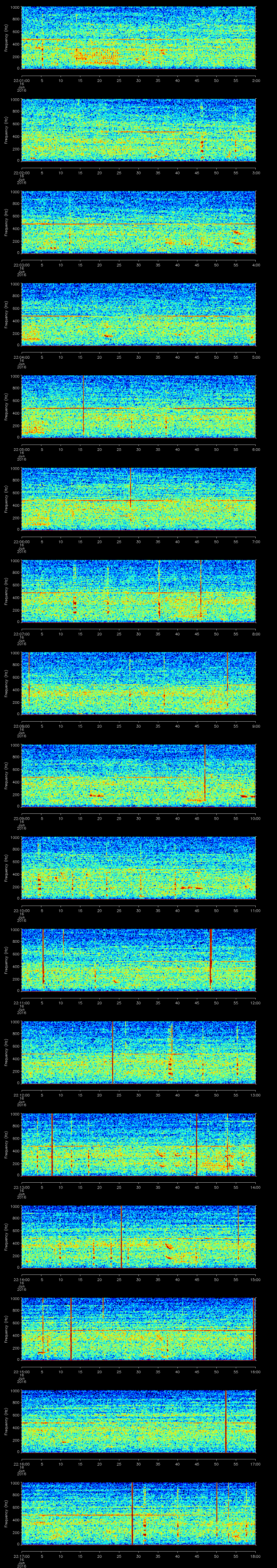
Task: Click the 2:00 end-of-axis label
Action: point(256,80)
